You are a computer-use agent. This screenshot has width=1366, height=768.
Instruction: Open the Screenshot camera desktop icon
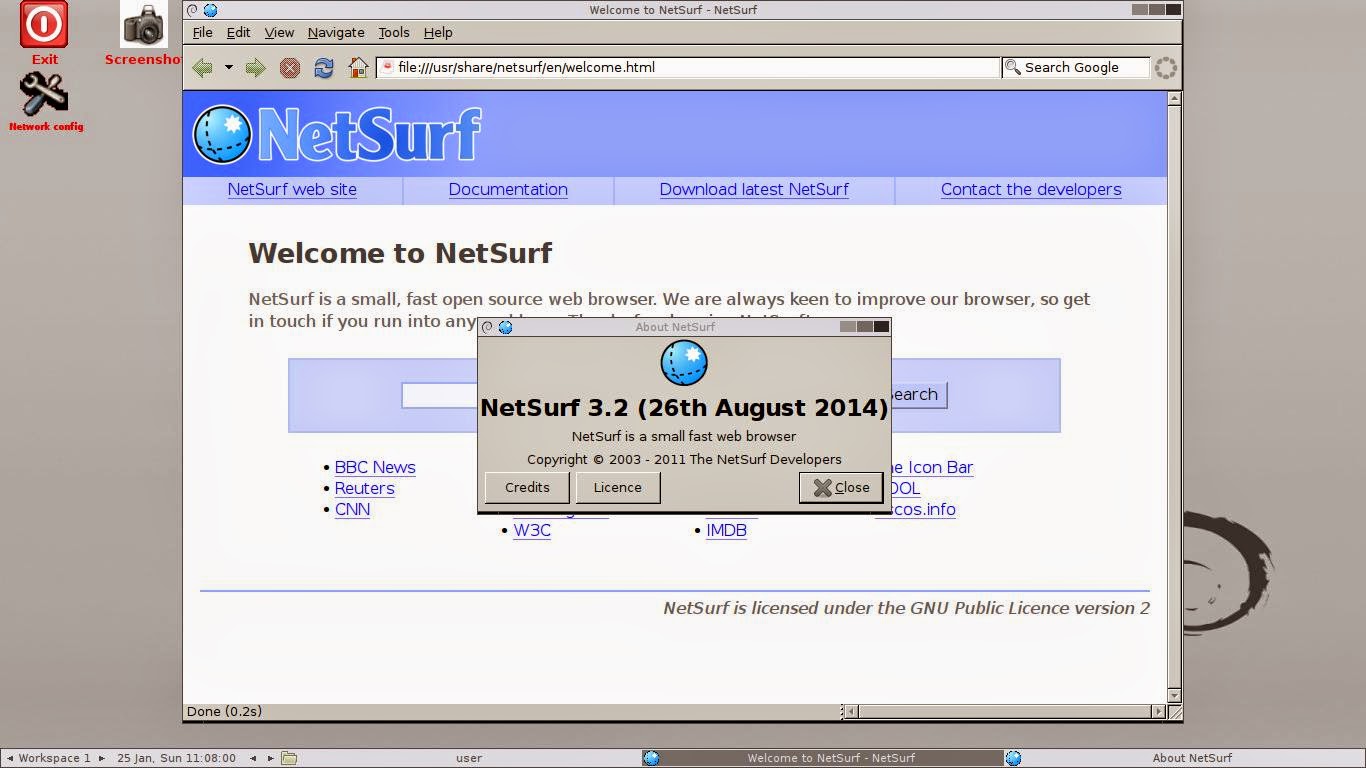[x=144, y=25]
